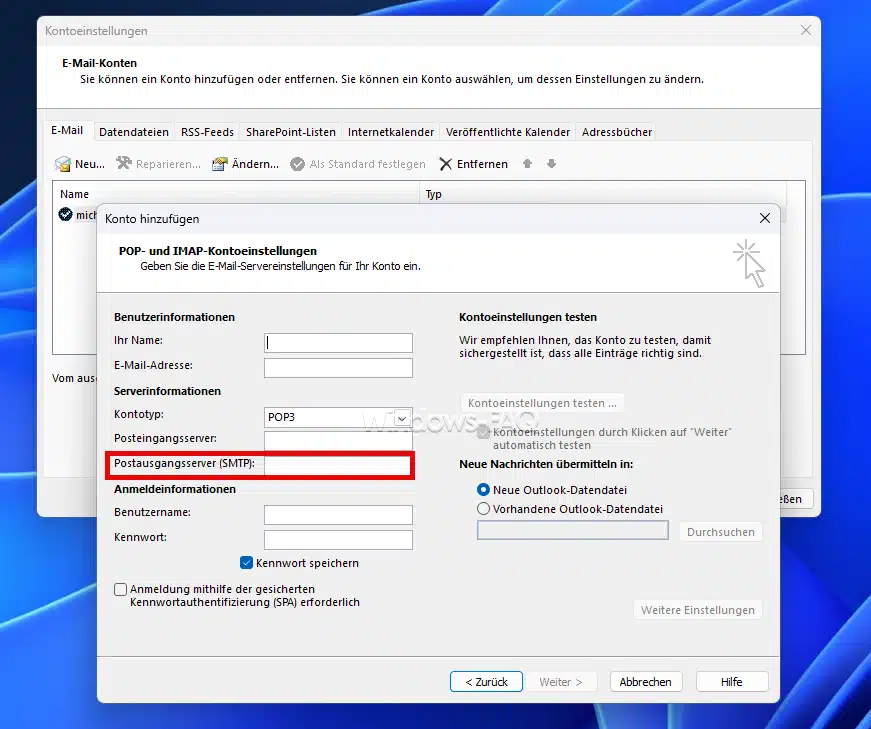Click the Ihr Name text field
This screenshot has width=871, height=729.
point(338,342)
